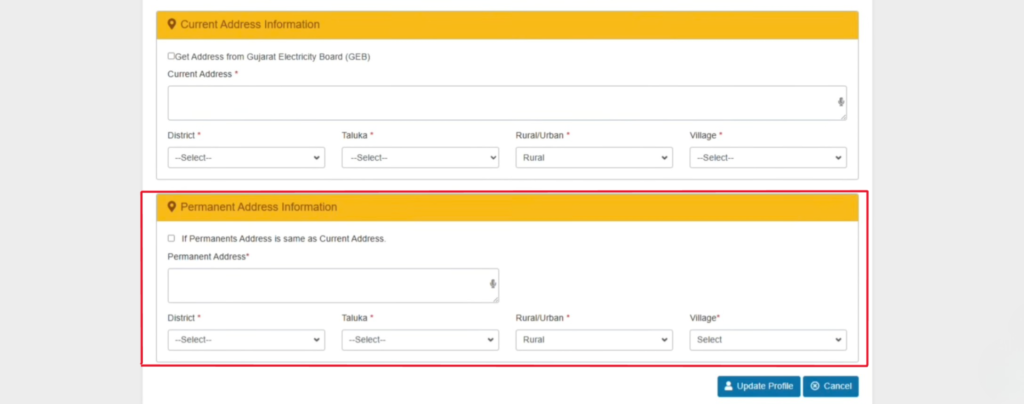Screen dimensions: 1024x404
Task: Click microphone icon in Permanent Address field
Action: click(x=493, y=284)
